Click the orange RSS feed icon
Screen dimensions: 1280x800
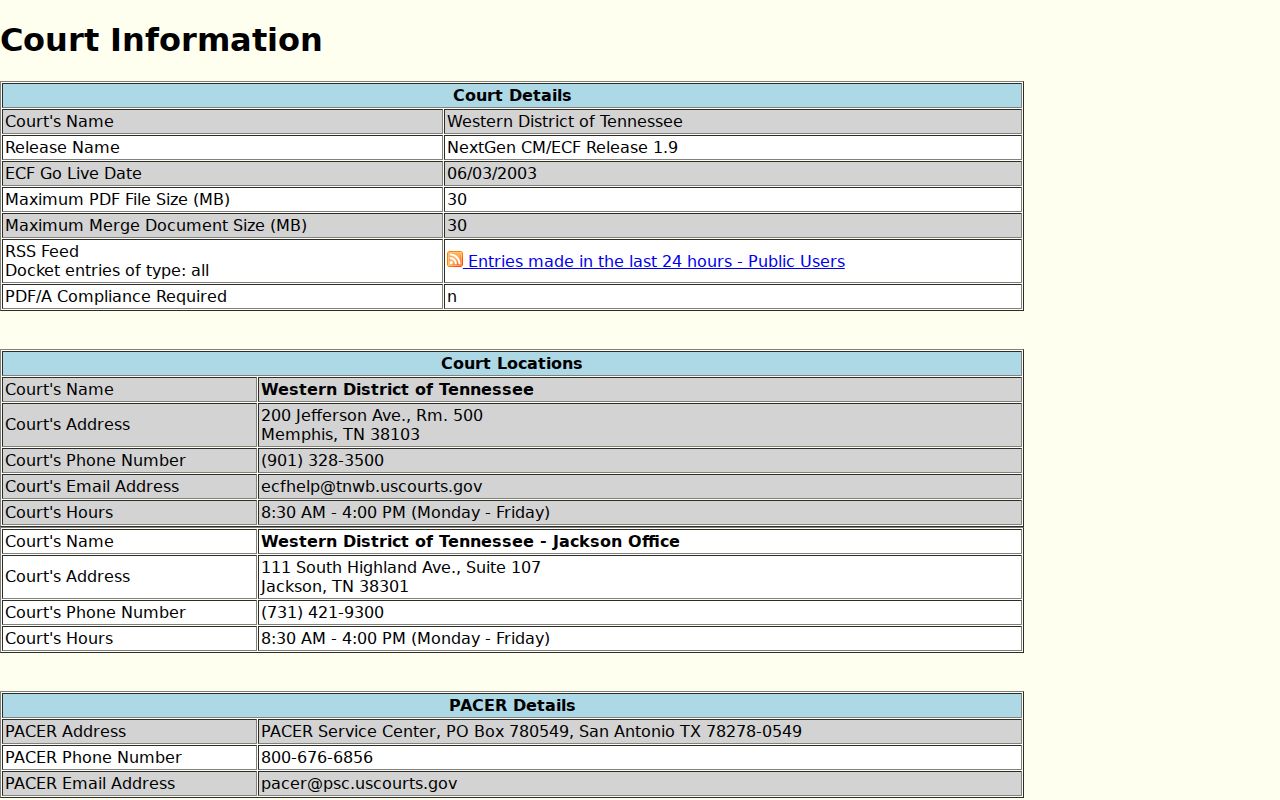click(x=455, y=260)
